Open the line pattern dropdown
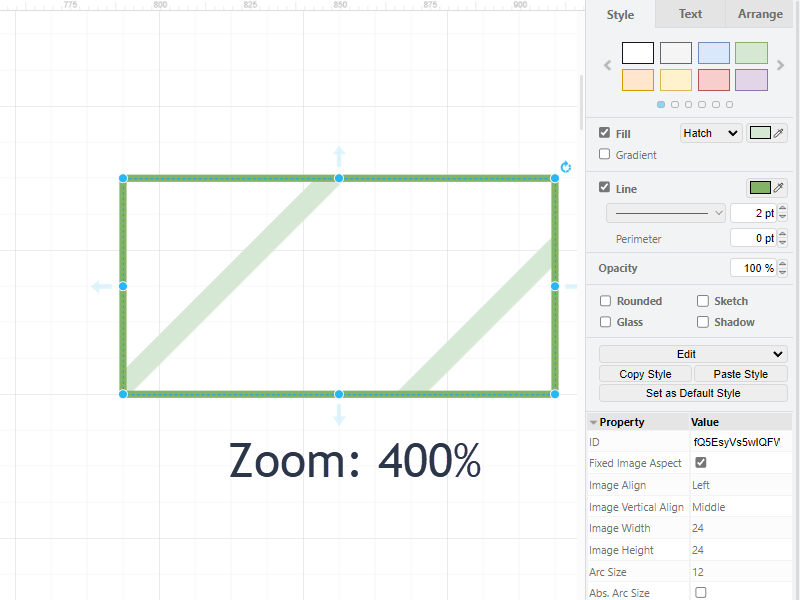Viewport: 800px width, 600px height. tap(665, 213)
